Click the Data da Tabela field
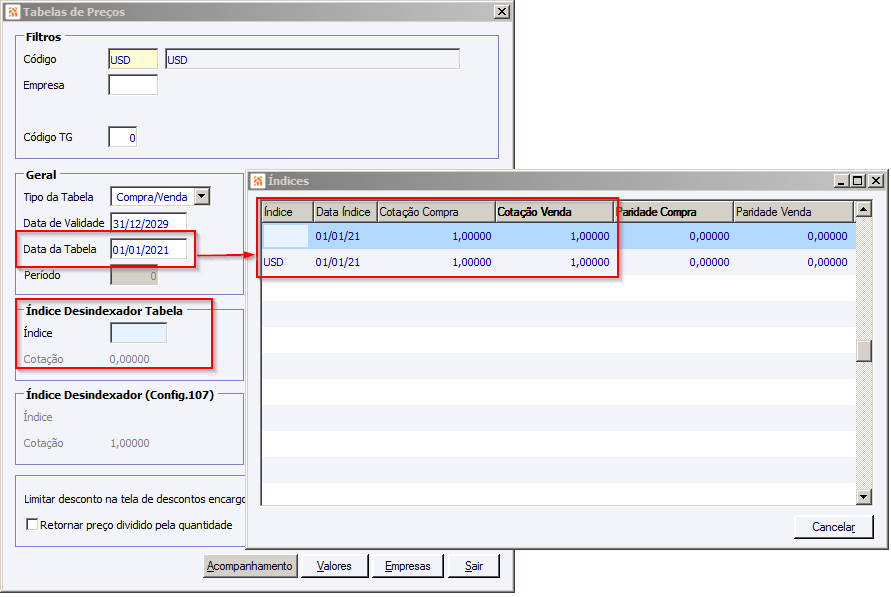The width and height of the screenshot is (891, 597). (149, 249)
